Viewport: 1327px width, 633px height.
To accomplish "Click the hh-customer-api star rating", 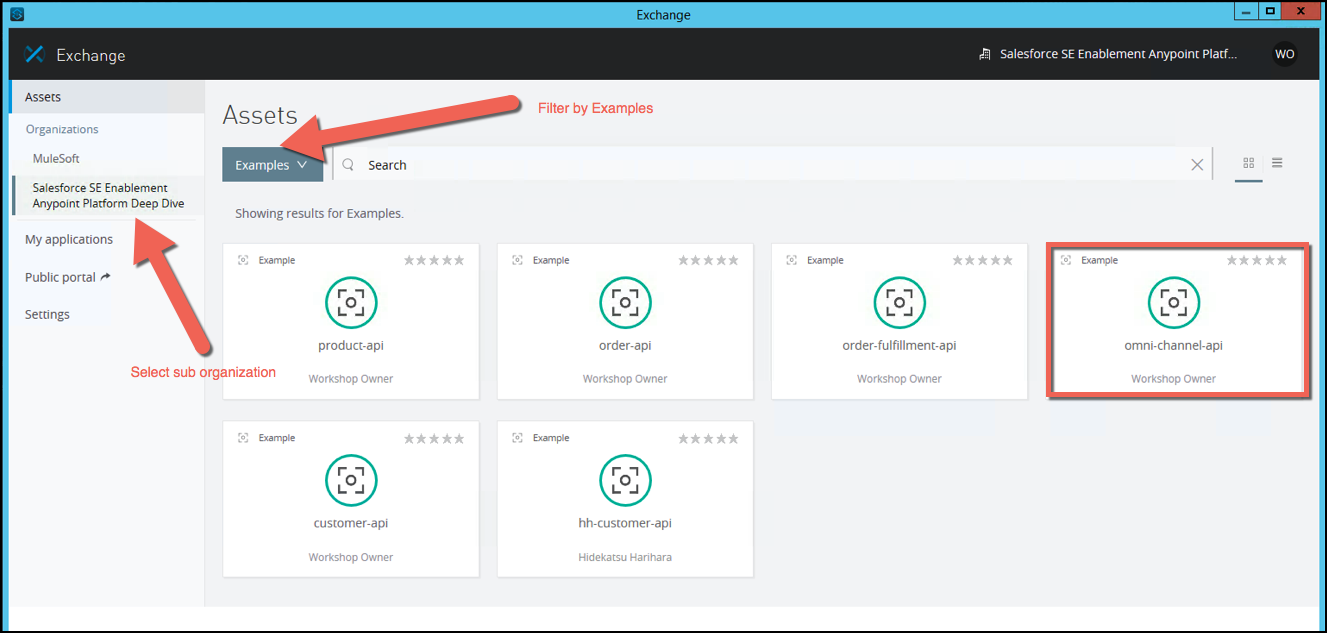I will 708,438.
